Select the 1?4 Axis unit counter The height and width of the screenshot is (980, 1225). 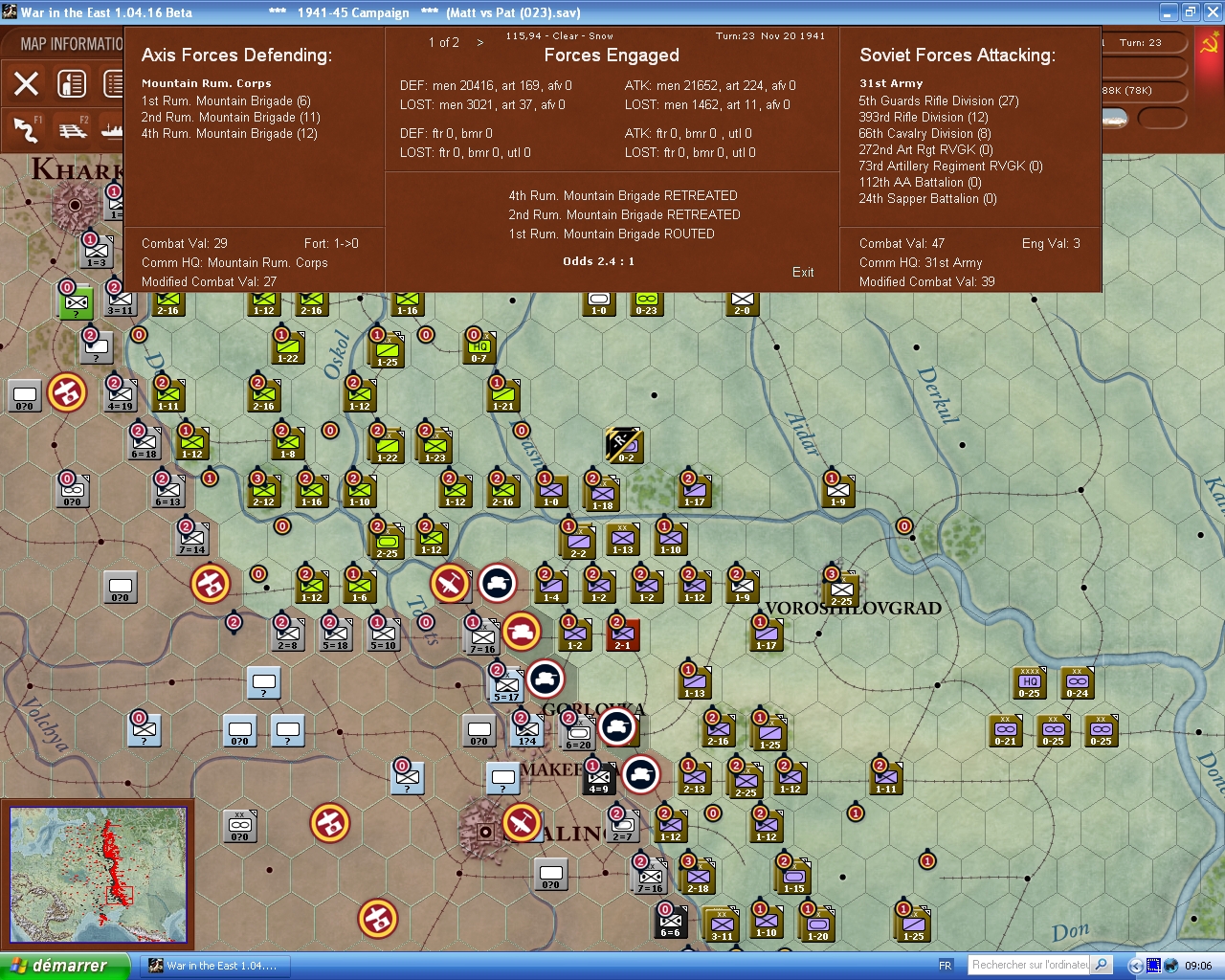coord(527,730)
